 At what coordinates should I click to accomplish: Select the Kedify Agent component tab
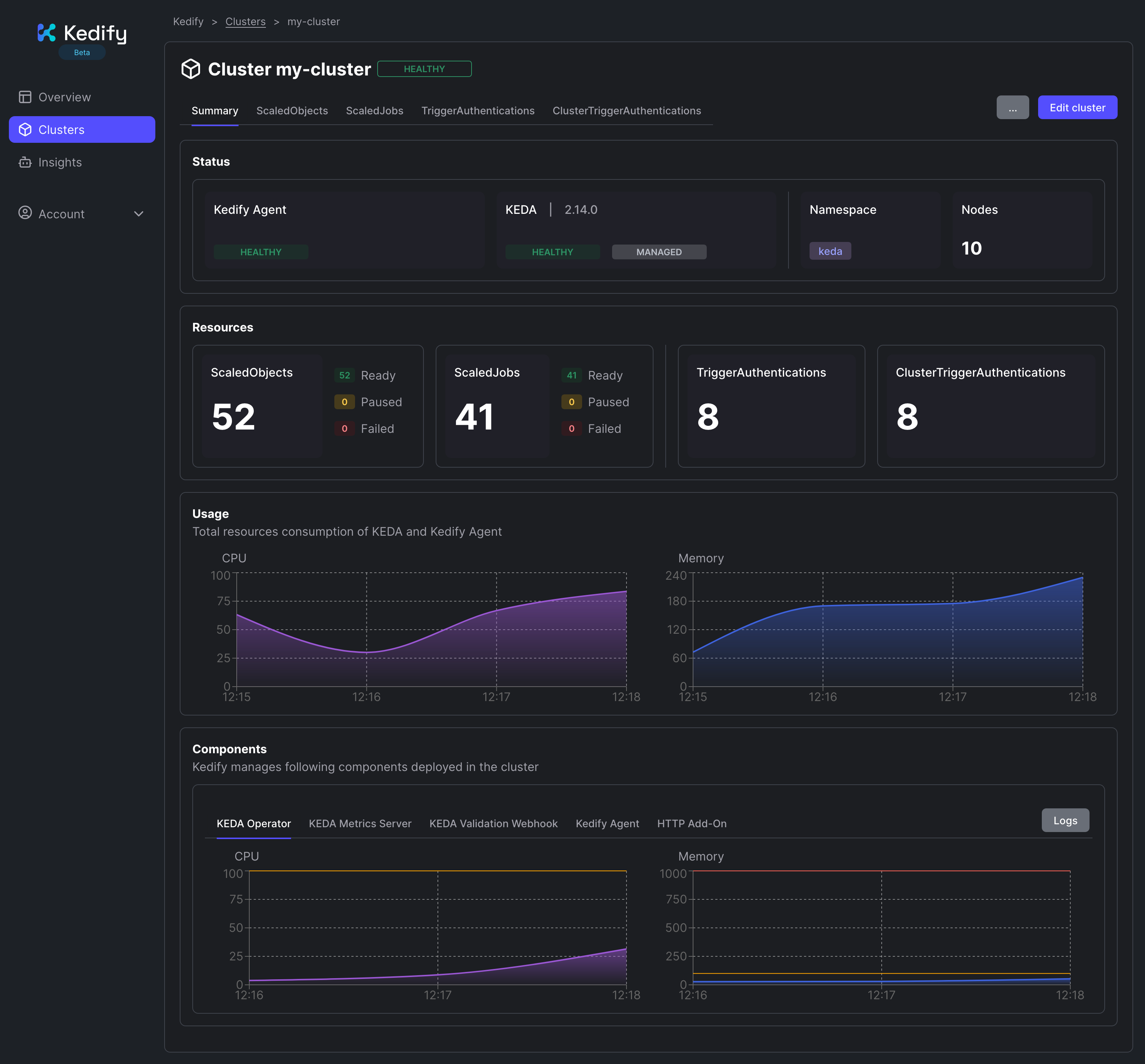coord(607,823)
